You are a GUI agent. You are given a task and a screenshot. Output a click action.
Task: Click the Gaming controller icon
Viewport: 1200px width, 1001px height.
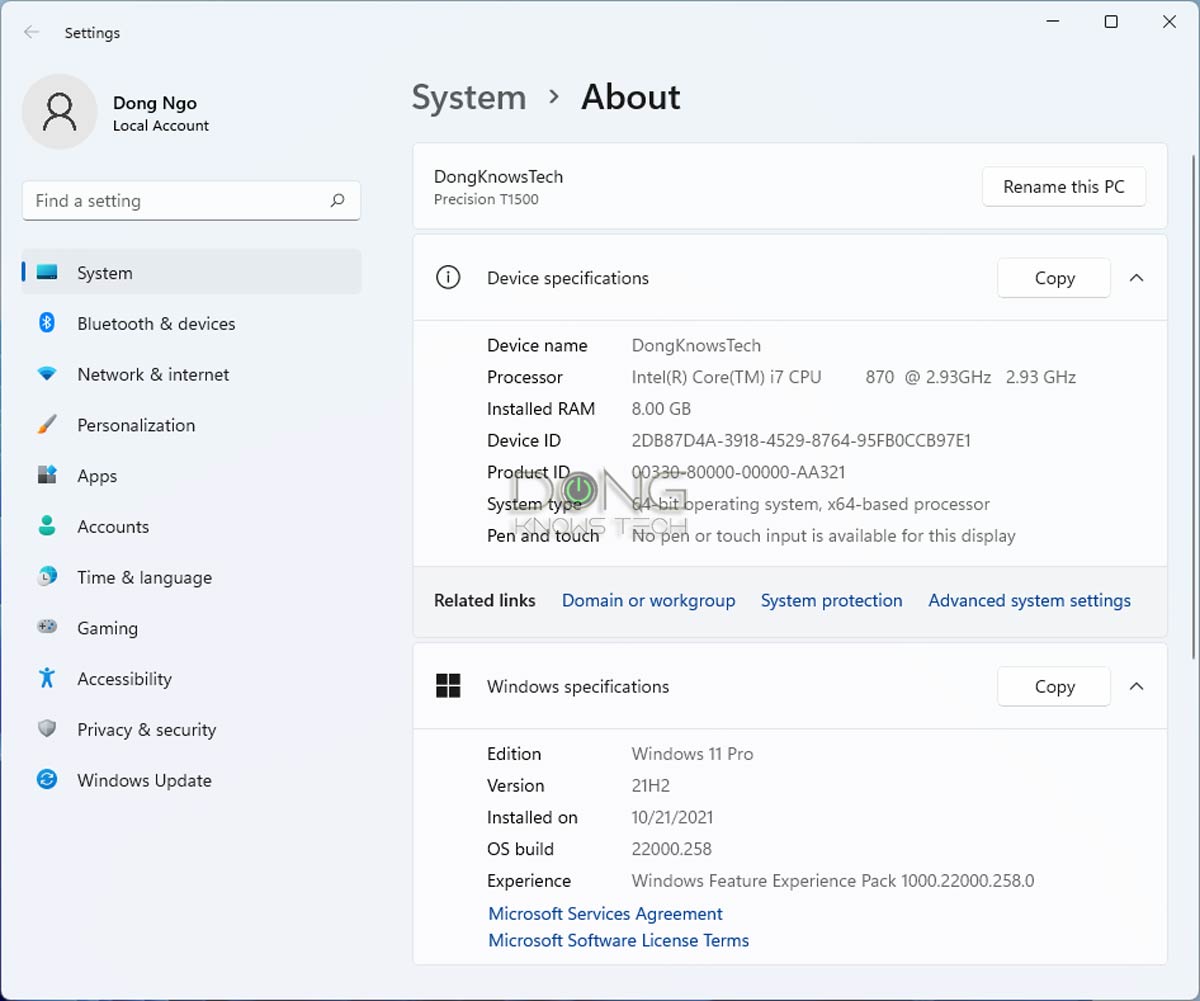click(x=47, y=628)
